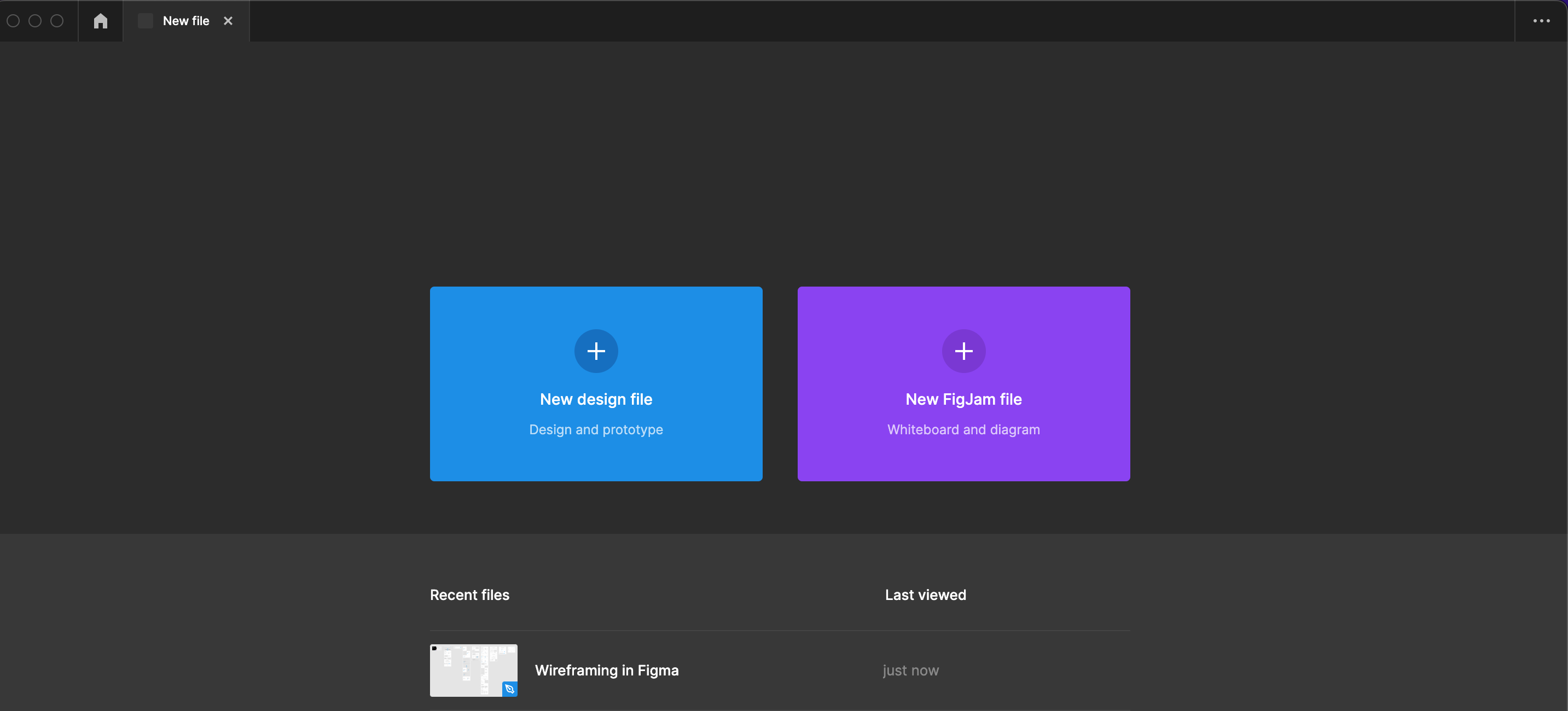Click the plus icon on the design file card
The width and height of the screenshot is (1568, 711).
(x=596, y=351)
